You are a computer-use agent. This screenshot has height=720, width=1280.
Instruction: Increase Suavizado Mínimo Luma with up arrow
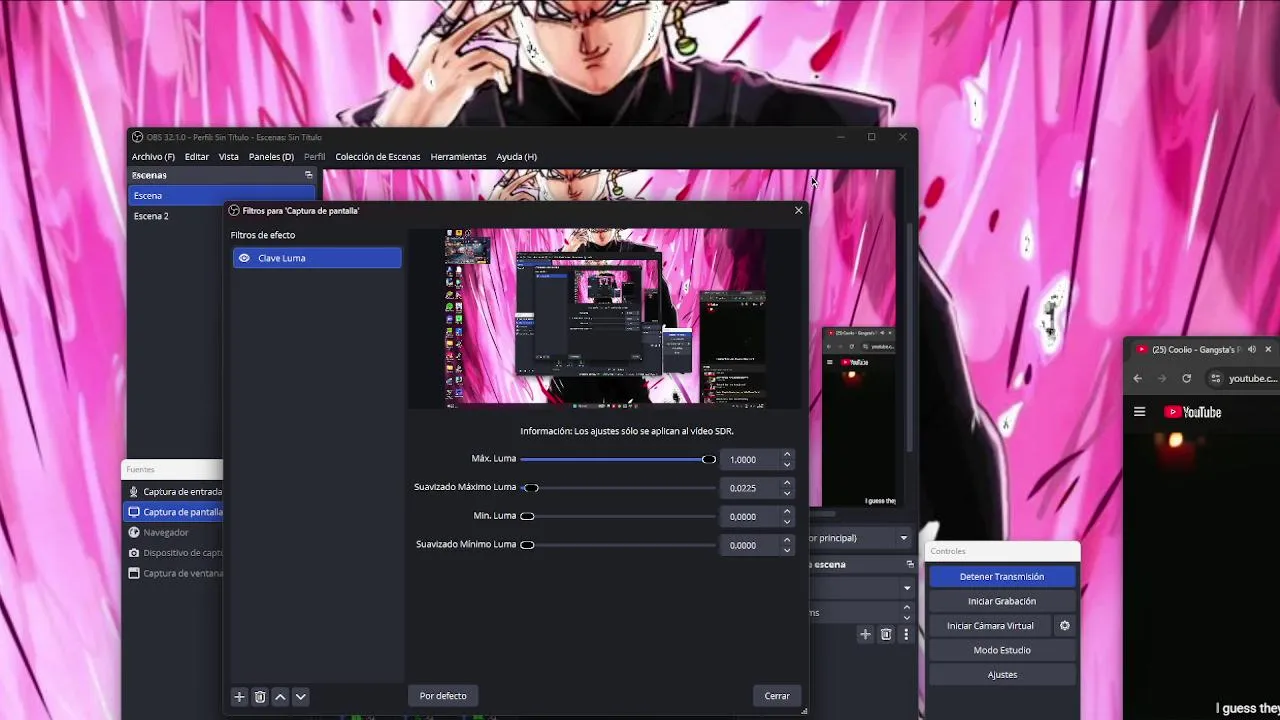tap(787, 541)
